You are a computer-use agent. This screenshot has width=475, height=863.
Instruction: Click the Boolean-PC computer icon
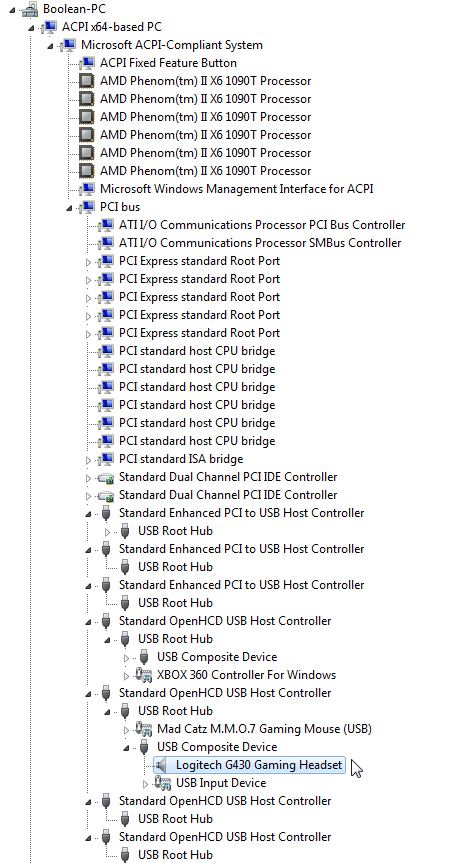(30, 9)
